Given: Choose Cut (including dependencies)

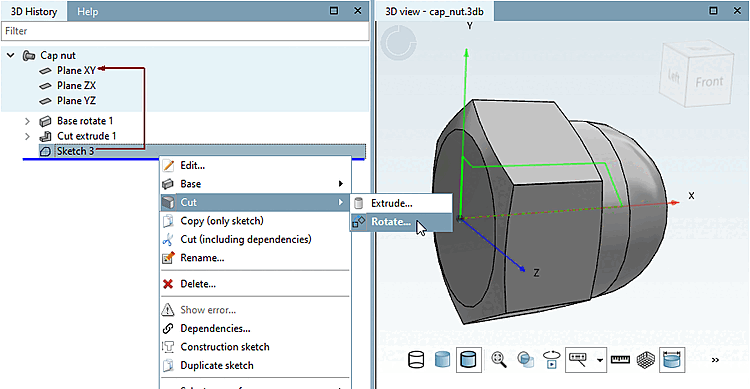Looking at the screenshot, I should click(x=255, y=239).
